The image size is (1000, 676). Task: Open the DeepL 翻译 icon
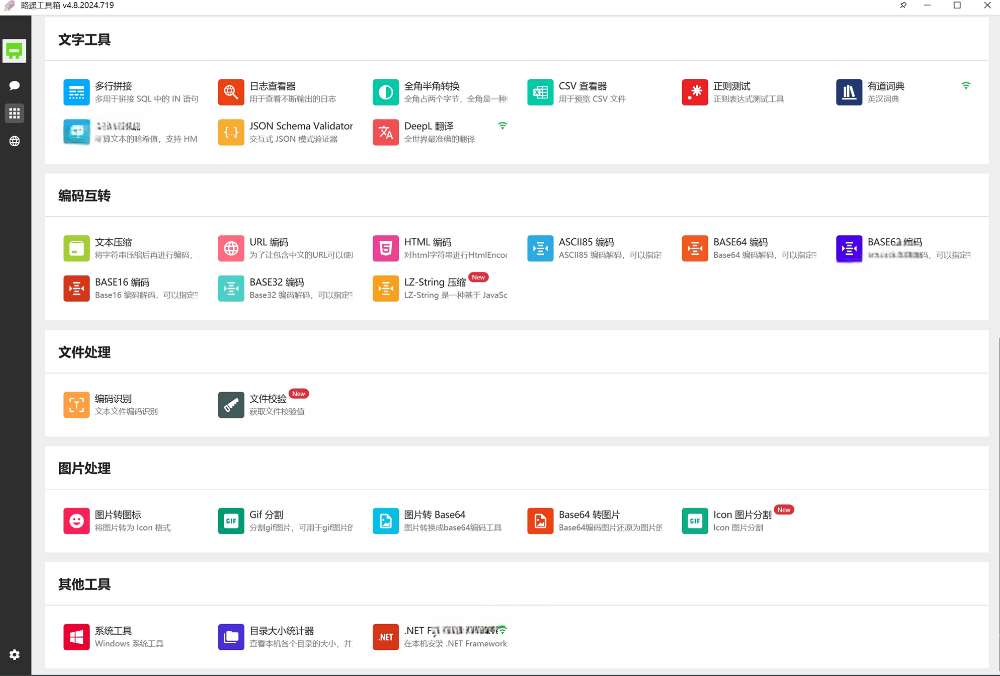point(385,132)
